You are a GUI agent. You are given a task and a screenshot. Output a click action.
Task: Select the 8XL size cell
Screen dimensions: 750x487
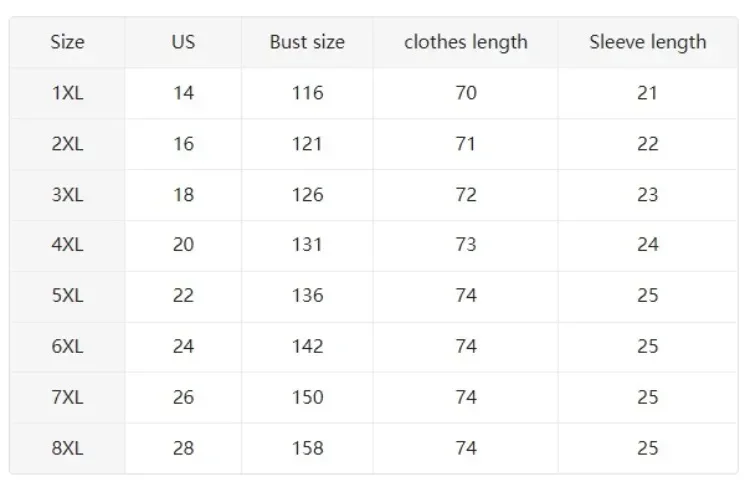67,448
